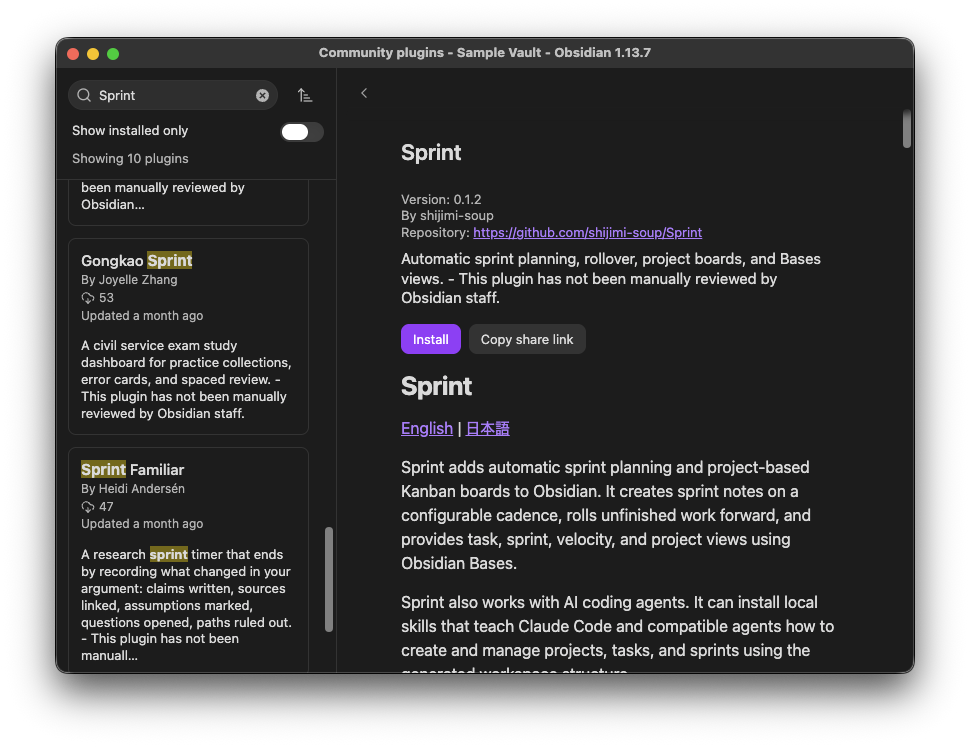970x747 pixels.
Task: Click the plugin list scrollbar
Action: click(x=329, y=579)
